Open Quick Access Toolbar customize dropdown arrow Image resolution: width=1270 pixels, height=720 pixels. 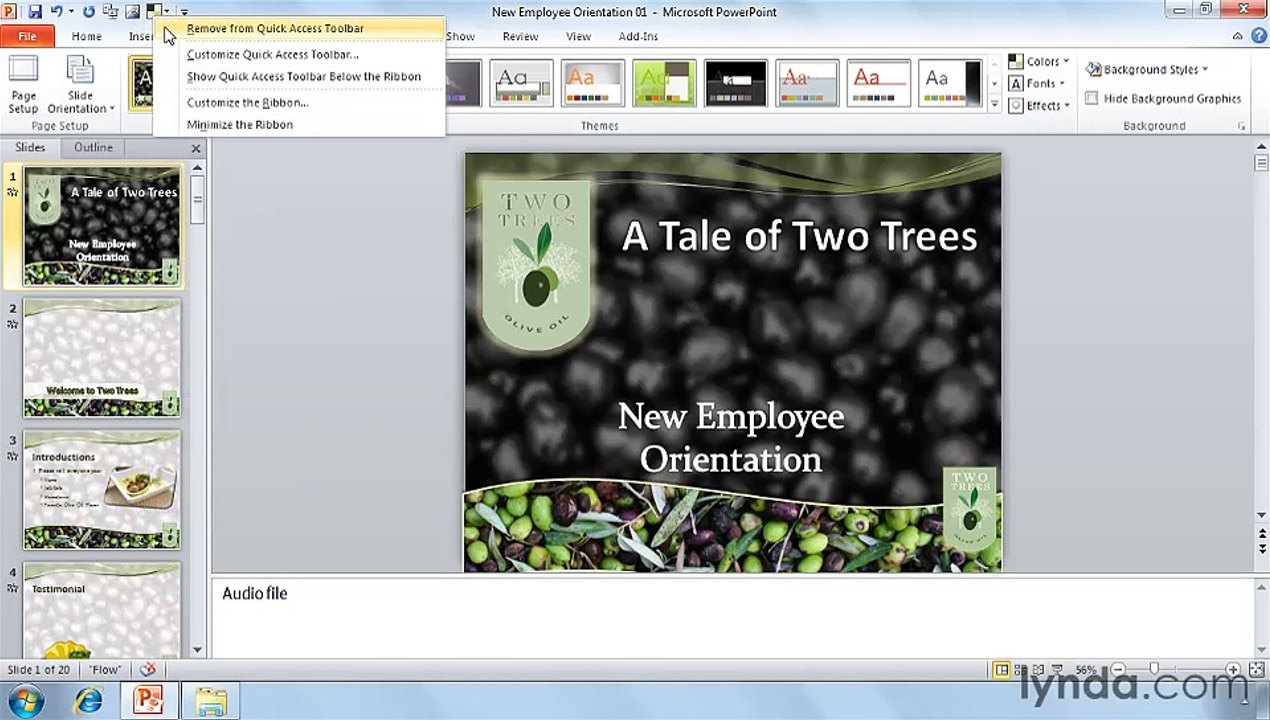[184, 12]
